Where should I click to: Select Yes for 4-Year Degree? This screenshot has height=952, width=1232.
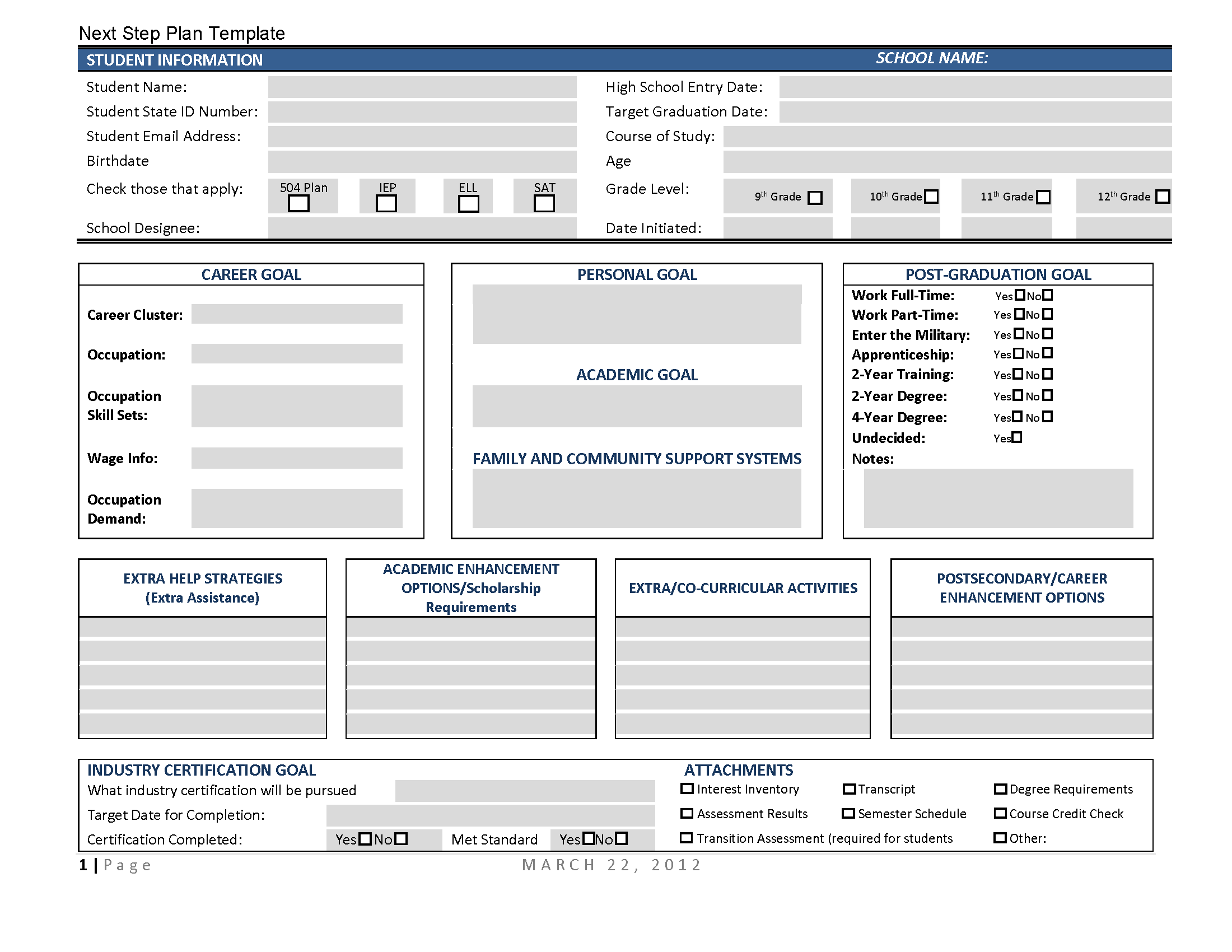click(1017, 417)
